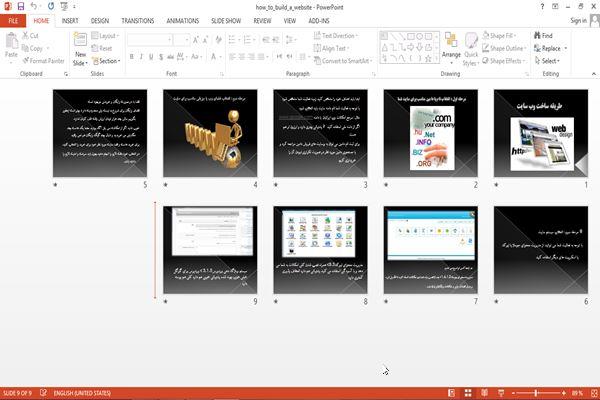Start slideshow from beginning via Quick Access icon
The height and width of the screenshot is (400, 600).
pyautogui.click(x=64, y=6)
